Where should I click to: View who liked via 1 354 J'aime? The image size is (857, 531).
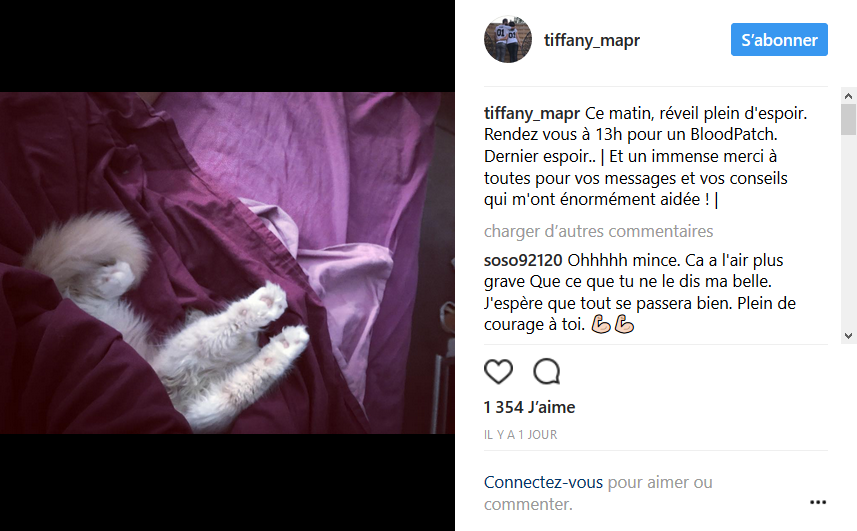pos(529,407)
